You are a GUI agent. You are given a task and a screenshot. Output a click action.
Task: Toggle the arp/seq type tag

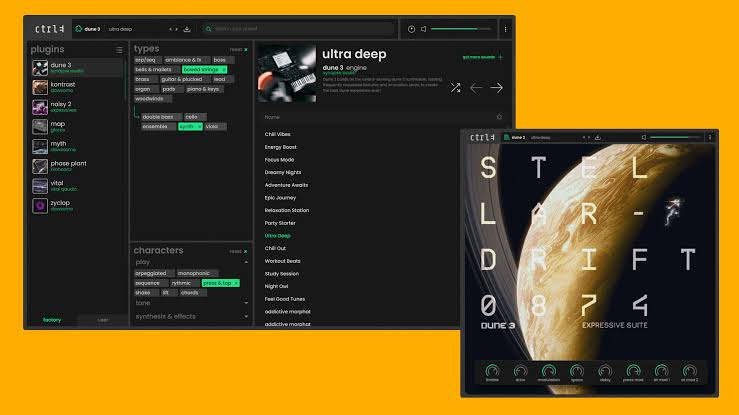coord(147,60)
